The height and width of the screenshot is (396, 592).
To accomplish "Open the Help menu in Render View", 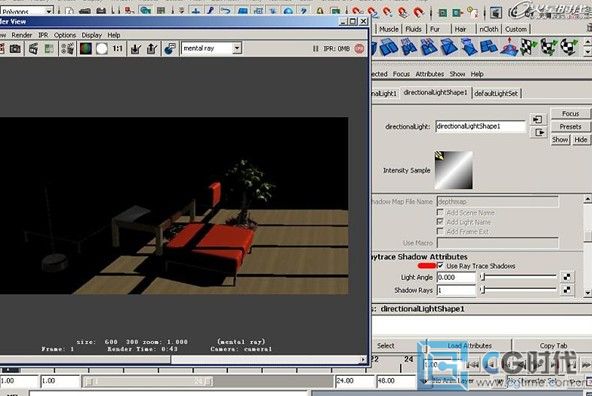I will pos(114,35).
